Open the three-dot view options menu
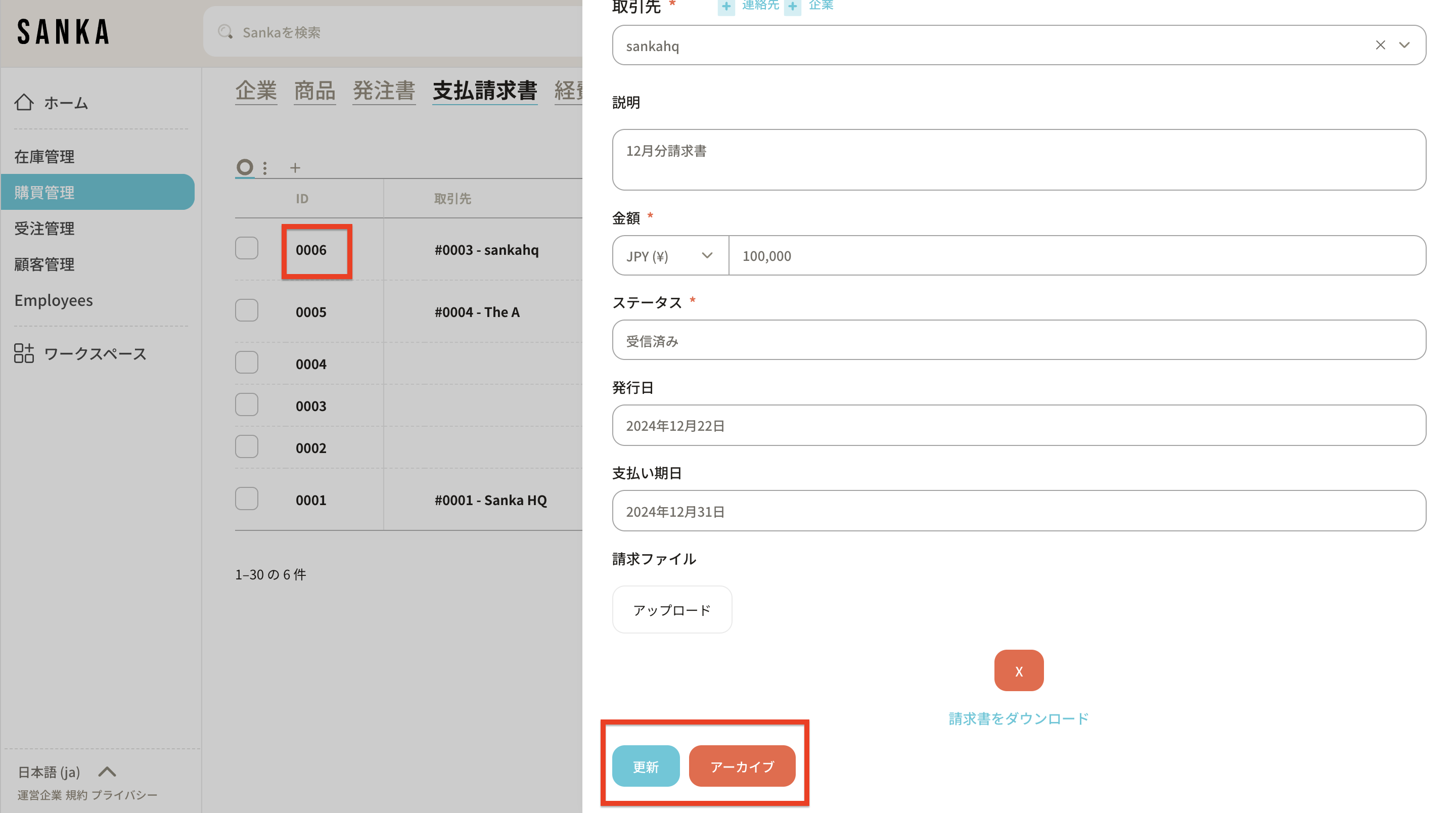Viewport: 1456px width, 813px height. 264,168
